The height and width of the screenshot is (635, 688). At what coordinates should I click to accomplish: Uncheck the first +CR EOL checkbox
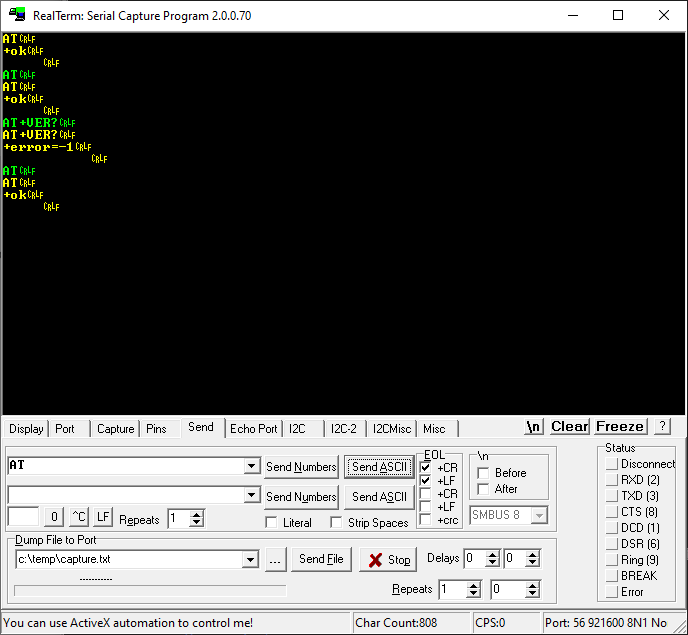click(425, 467)
